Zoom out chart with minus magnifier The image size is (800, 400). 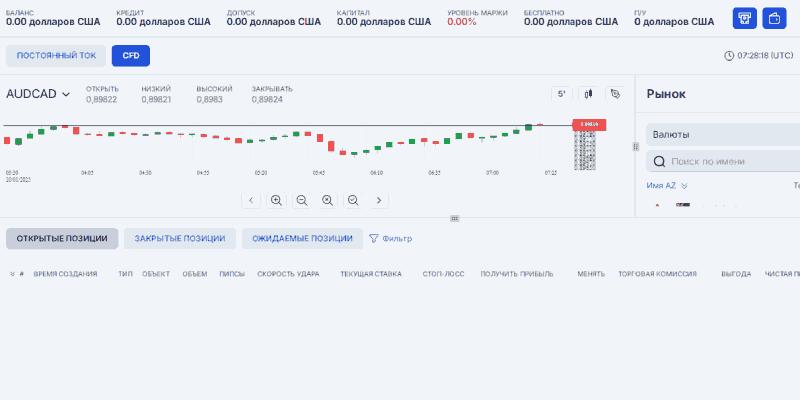point(301,200)
